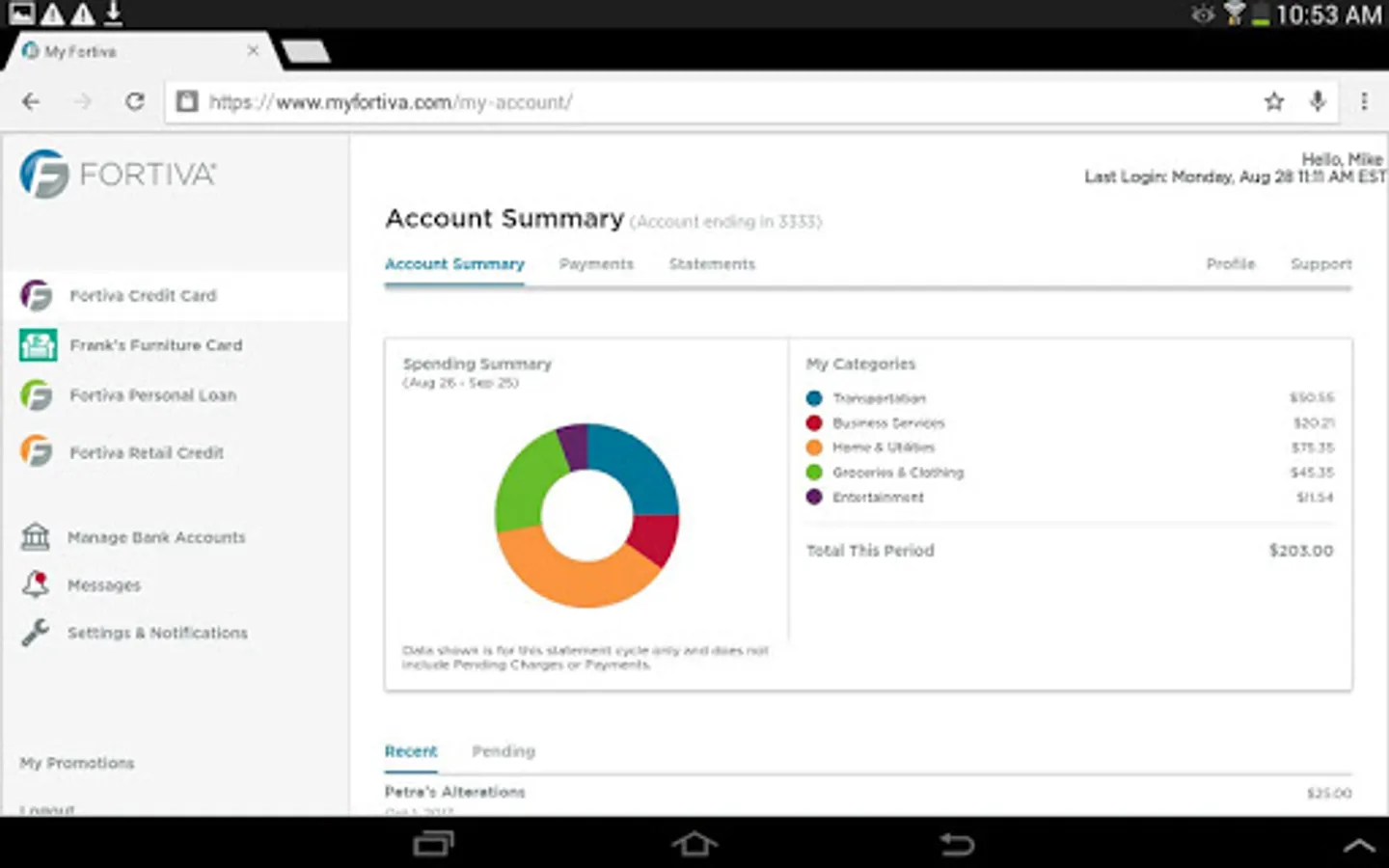Tap the picture notification icon in status bar
The height and width of the screenshot is (868, 1389).
pos(21,14)
